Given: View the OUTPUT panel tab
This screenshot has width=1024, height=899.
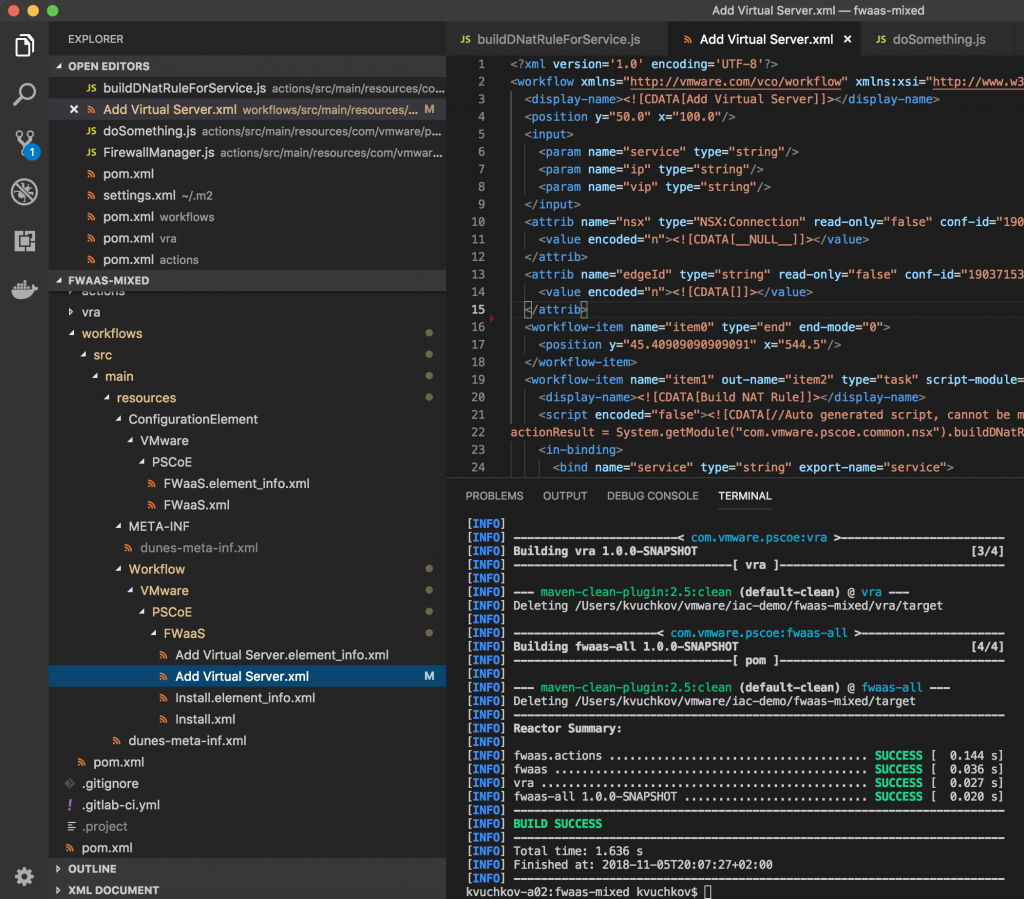Looking at the screenshot, I should (x=565, y=495).
